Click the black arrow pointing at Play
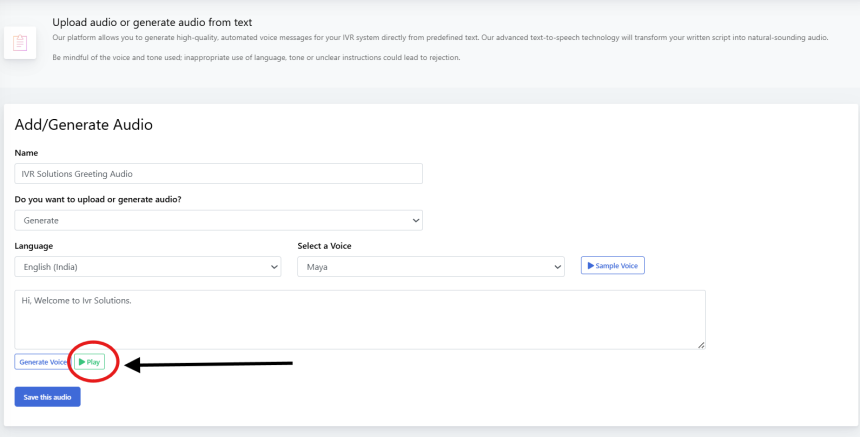The height and width of the screenshot is (437, 860). pos(210,365)
